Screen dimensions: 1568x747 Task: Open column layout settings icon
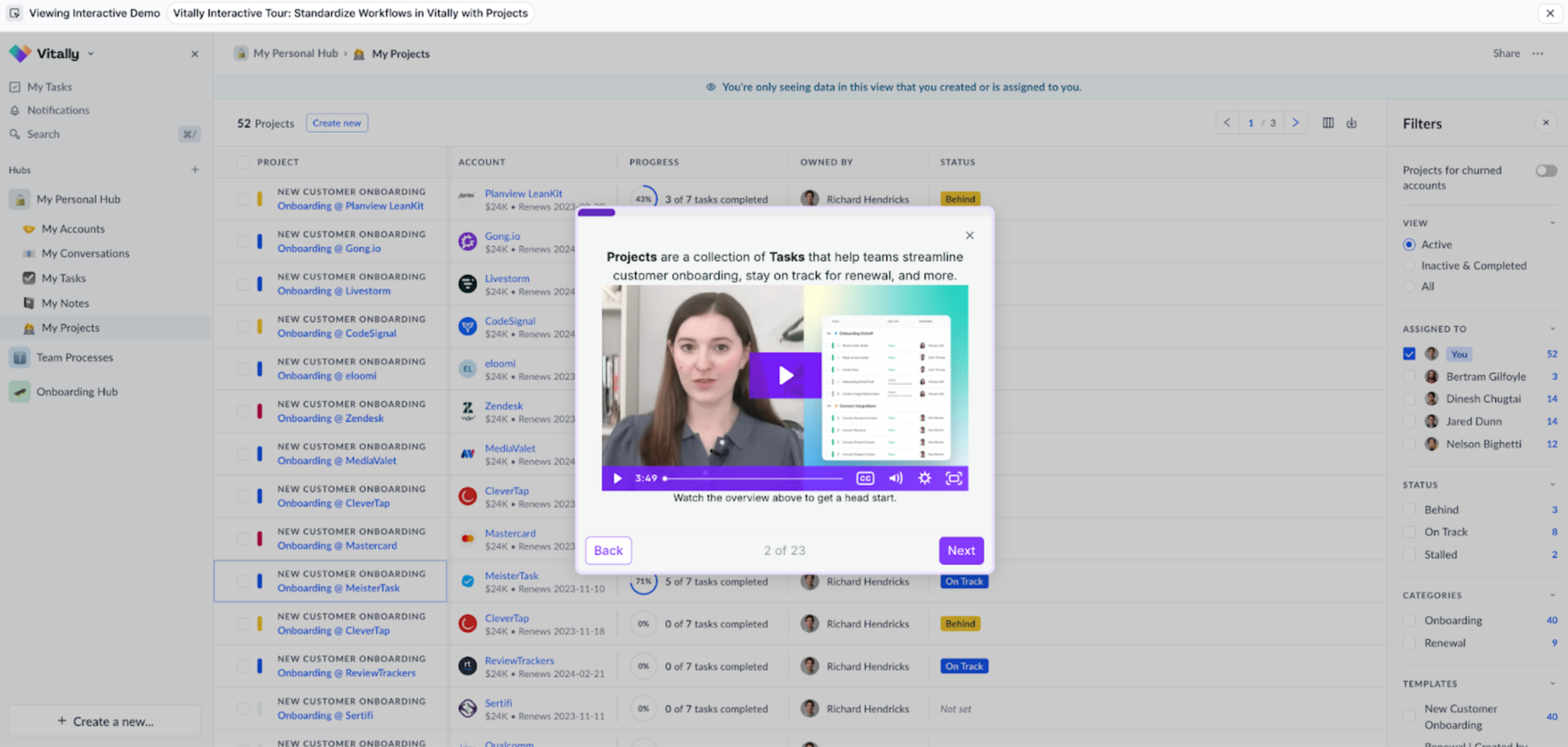1328,123
